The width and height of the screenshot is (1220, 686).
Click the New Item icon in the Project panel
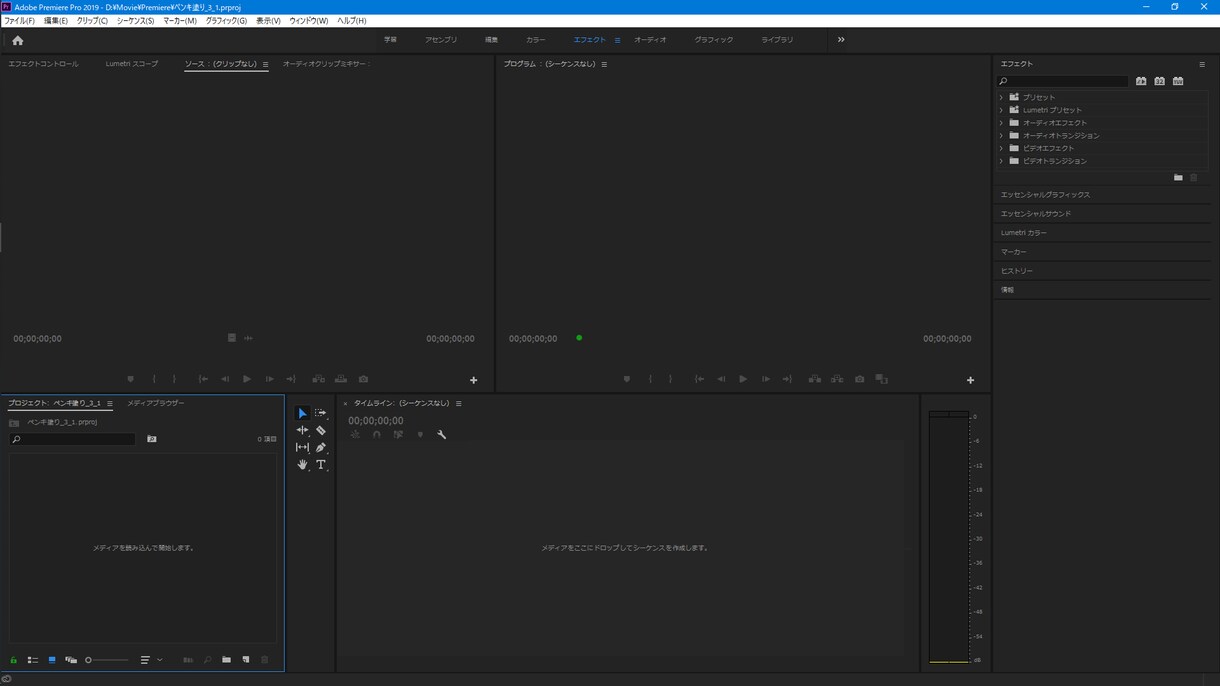[x=246, y=660]
